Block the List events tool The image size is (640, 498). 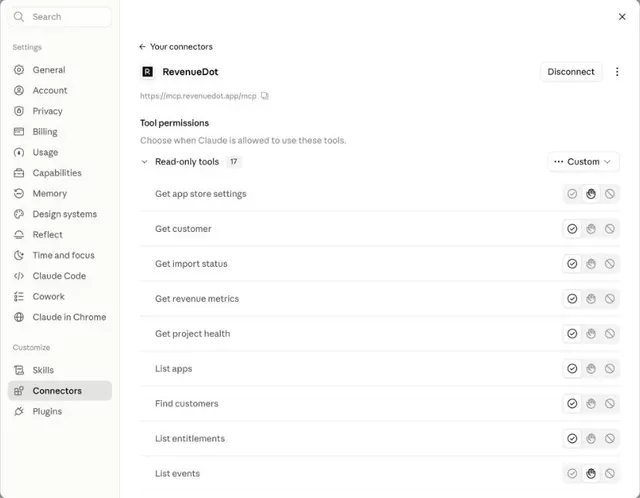tap(609, 474)
